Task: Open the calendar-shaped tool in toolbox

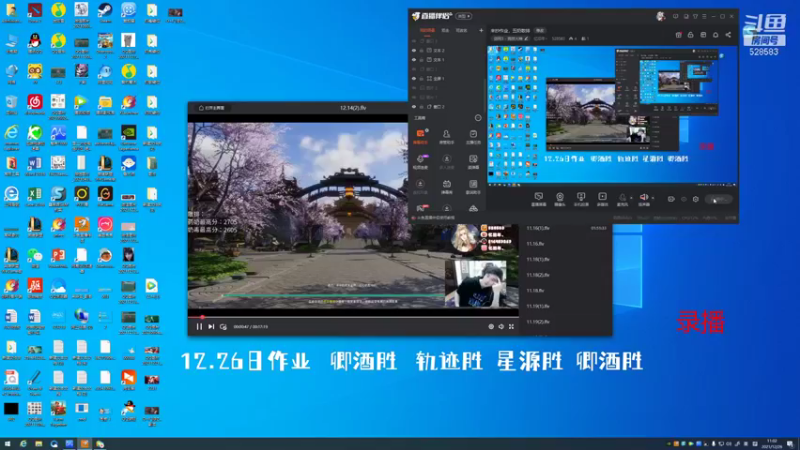Action: click(x=446, y=187)
